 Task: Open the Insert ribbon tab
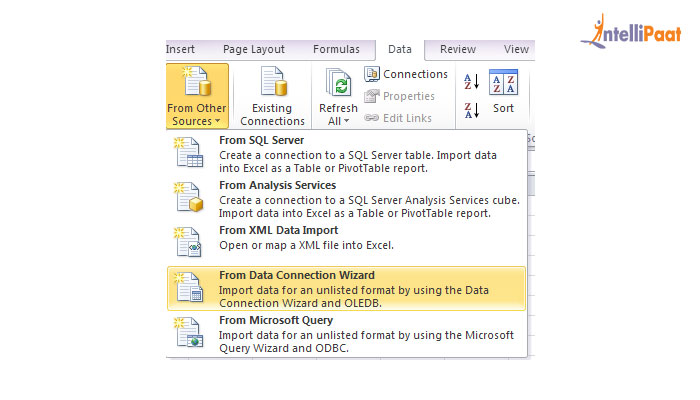tap(180, 49)
